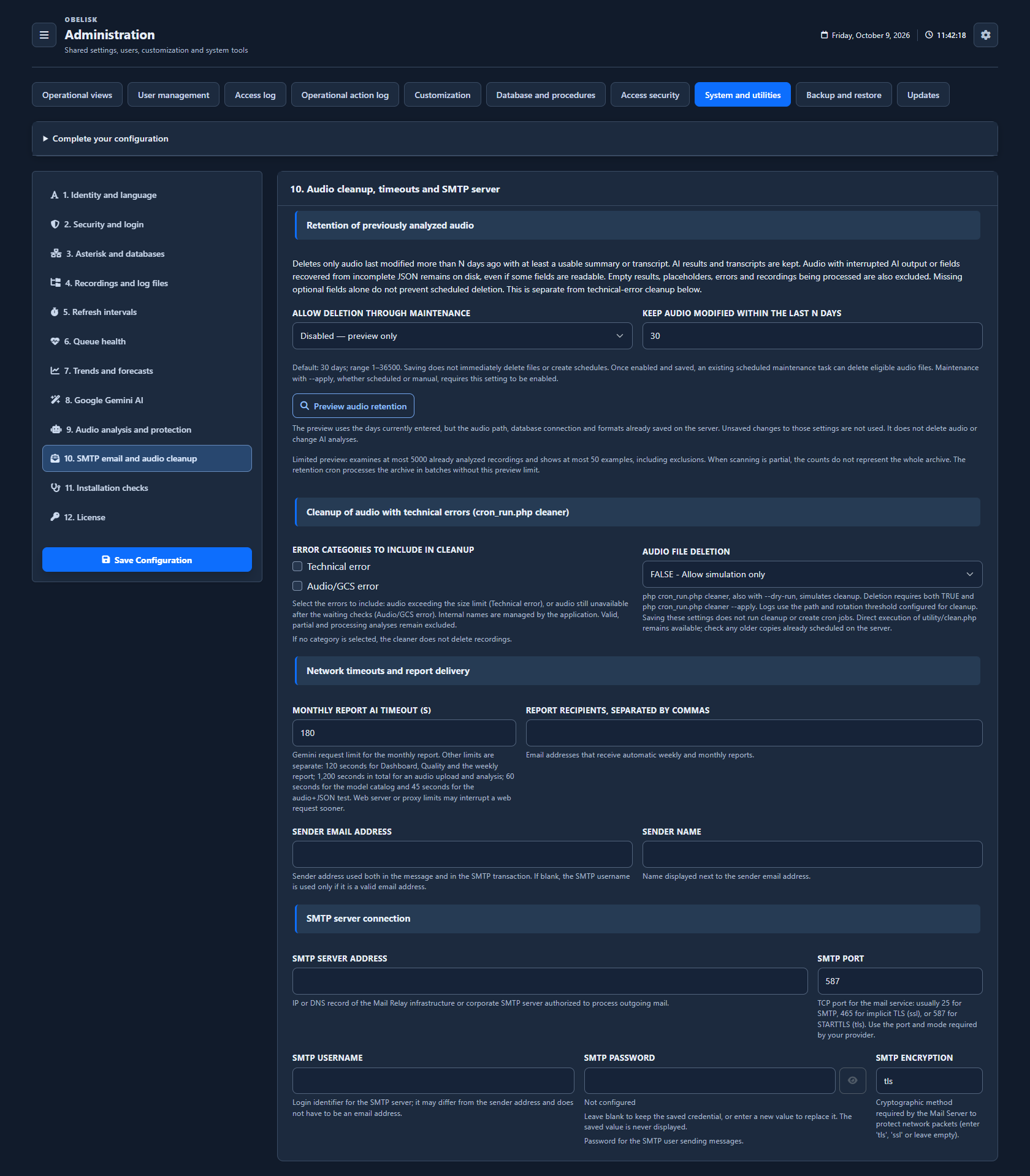Click the SMTP encryption field showing tls
Viewport: 1030px width, 1176px height.
click(x=929, y=1080)
